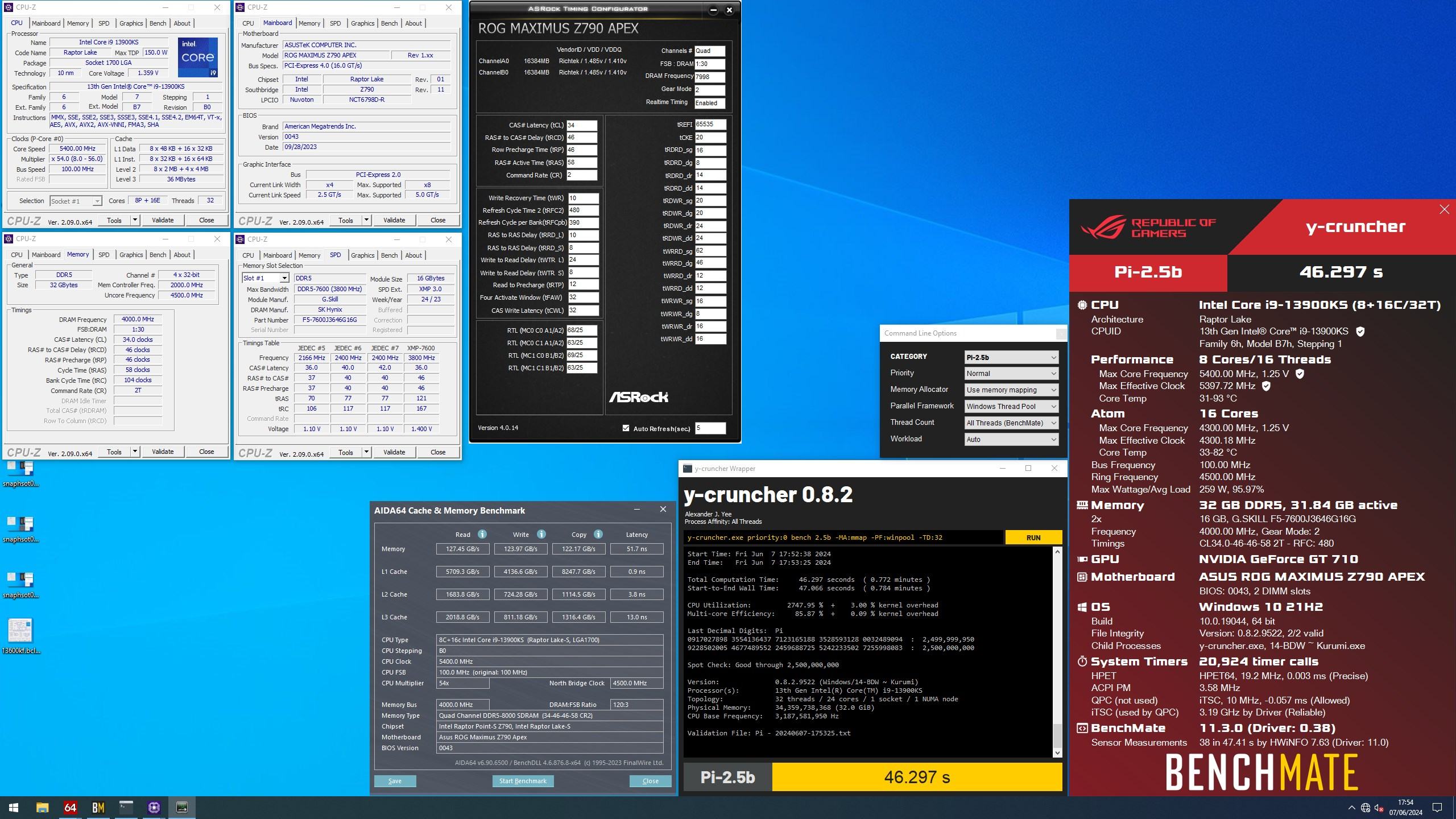Viewport: 1456px width, 819px height.
Task: Click the info icon beside Write in AIDA64
Action: pos(541,534)
